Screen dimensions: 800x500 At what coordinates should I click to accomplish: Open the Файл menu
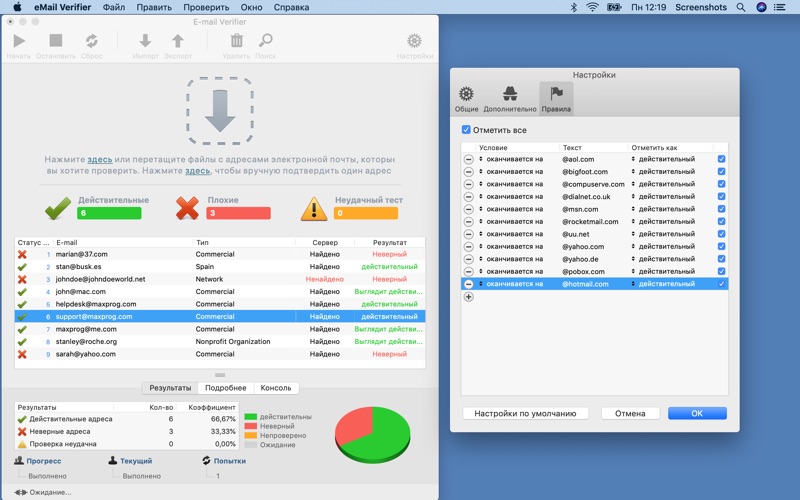click(x=114, y=7)
